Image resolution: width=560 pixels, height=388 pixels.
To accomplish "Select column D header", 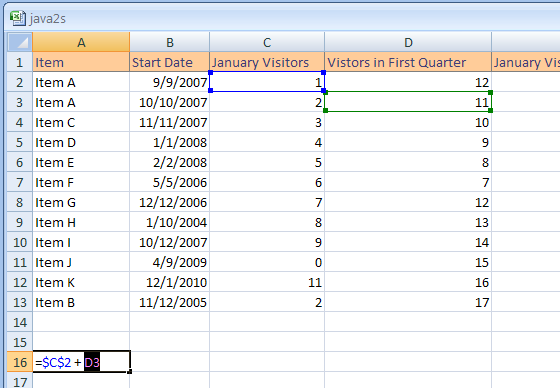I will [408, 42].
